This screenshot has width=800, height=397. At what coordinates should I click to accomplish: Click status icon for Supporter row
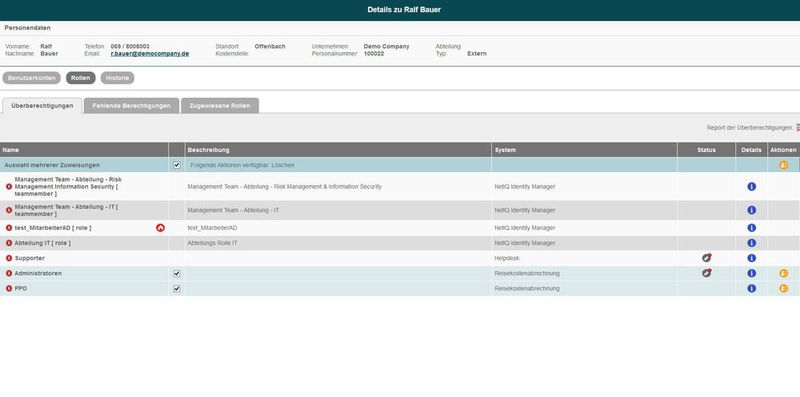point(707,258)
